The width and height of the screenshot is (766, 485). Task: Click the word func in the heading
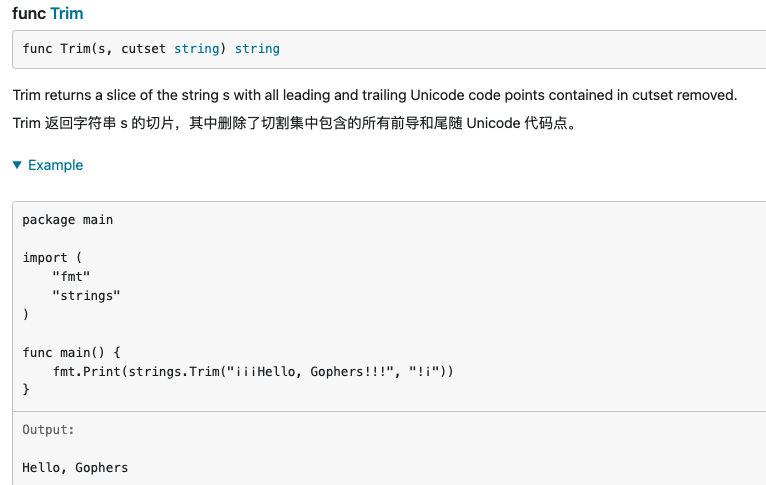[28, 14]
